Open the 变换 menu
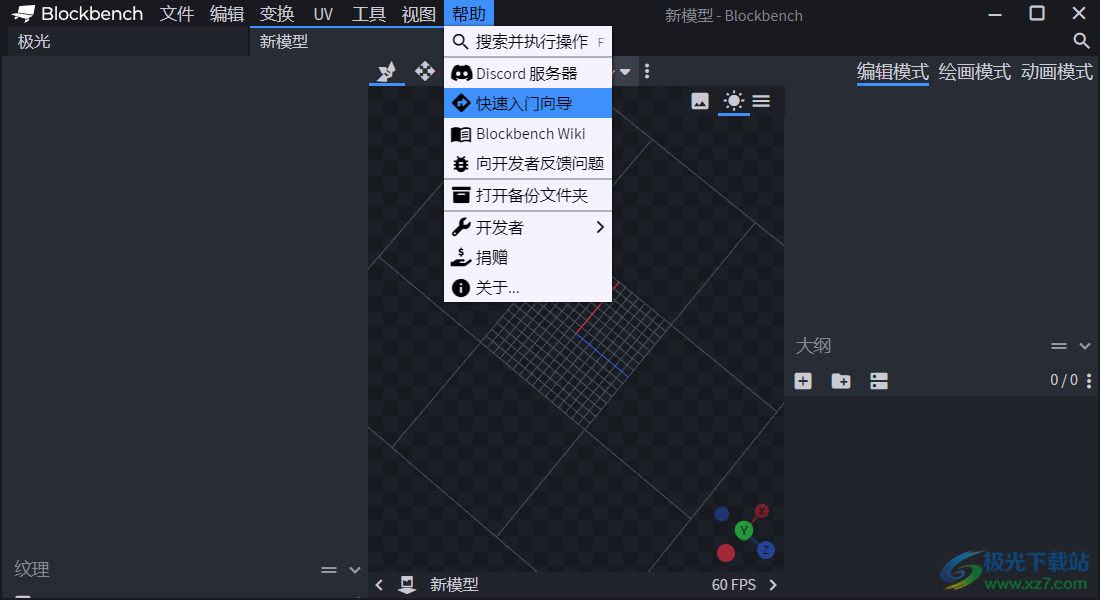The width and height of the screenshot is (1100, 600). coord(276,13)
